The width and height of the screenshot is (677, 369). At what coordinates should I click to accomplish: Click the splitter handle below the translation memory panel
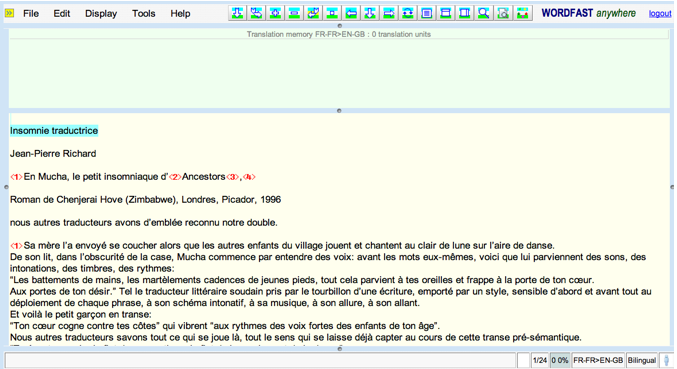(x=339, y=110)
